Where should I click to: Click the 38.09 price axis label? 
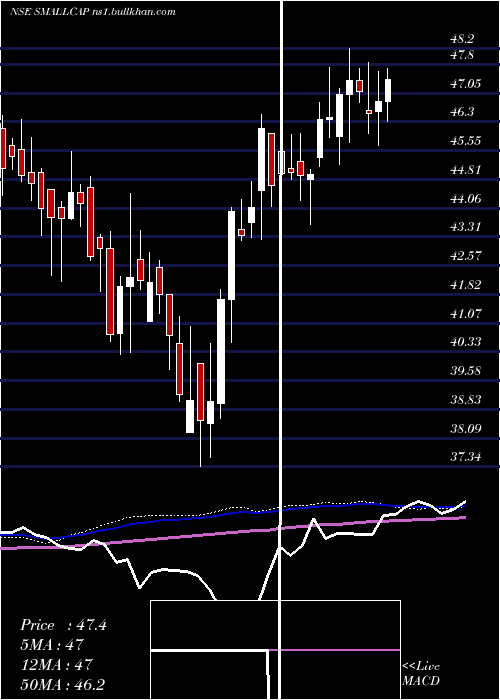(x=466, y=429)
